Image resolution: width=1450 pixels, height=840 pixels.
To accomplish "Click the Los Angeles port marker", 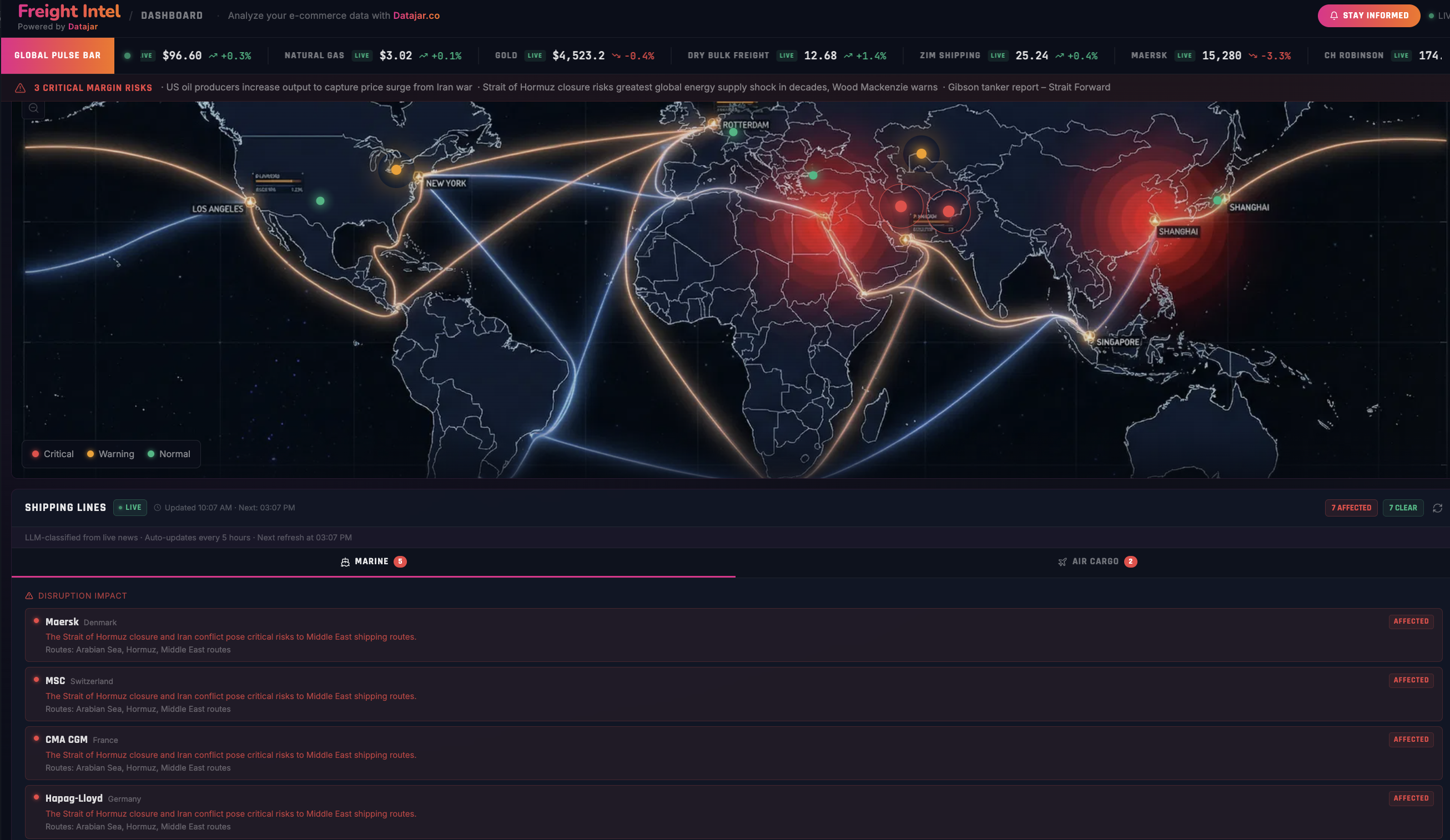I will pos(250,202).
